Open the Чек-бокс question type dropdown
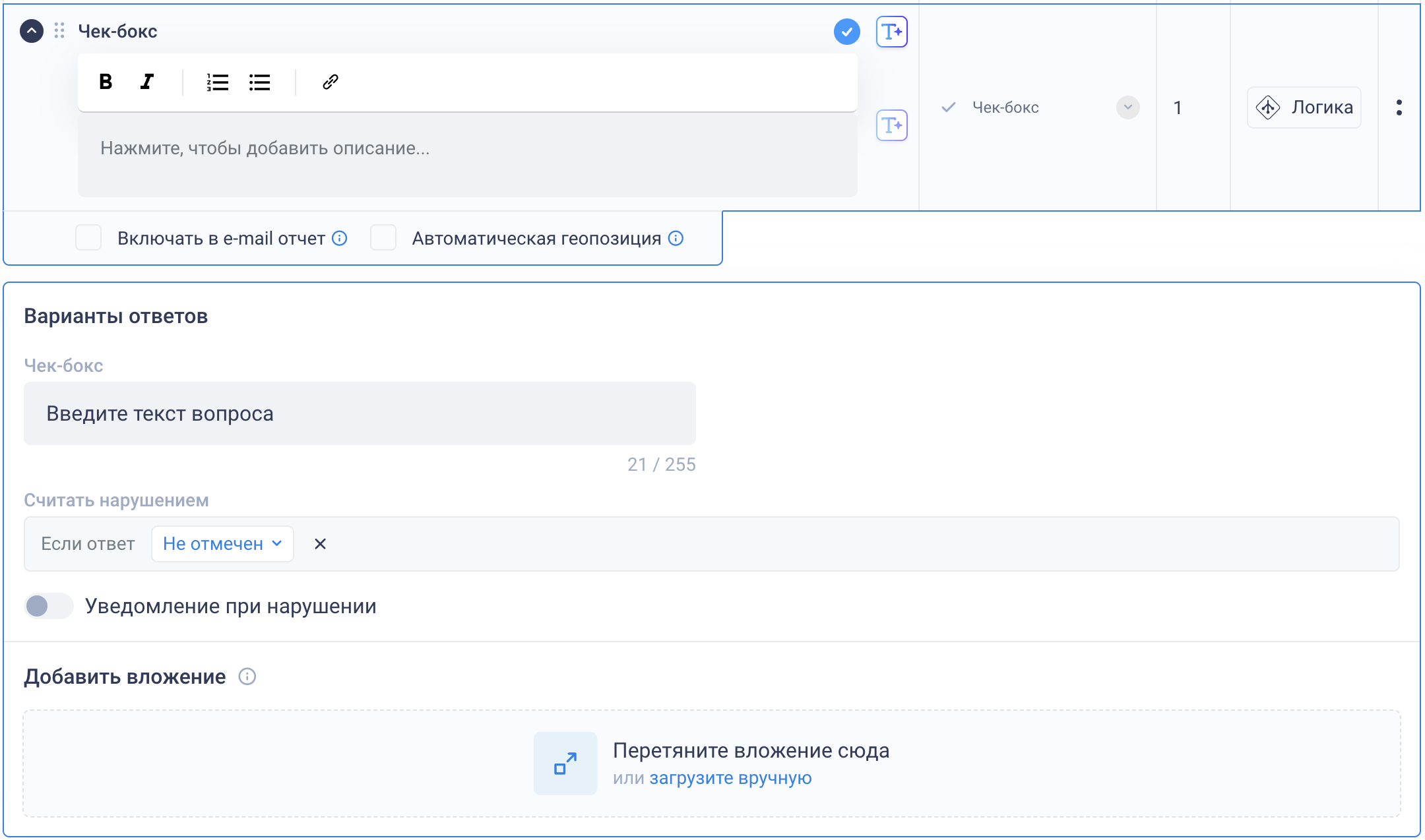The height and width of the screenshot is (840, 1425). (x=1127, y=107)
